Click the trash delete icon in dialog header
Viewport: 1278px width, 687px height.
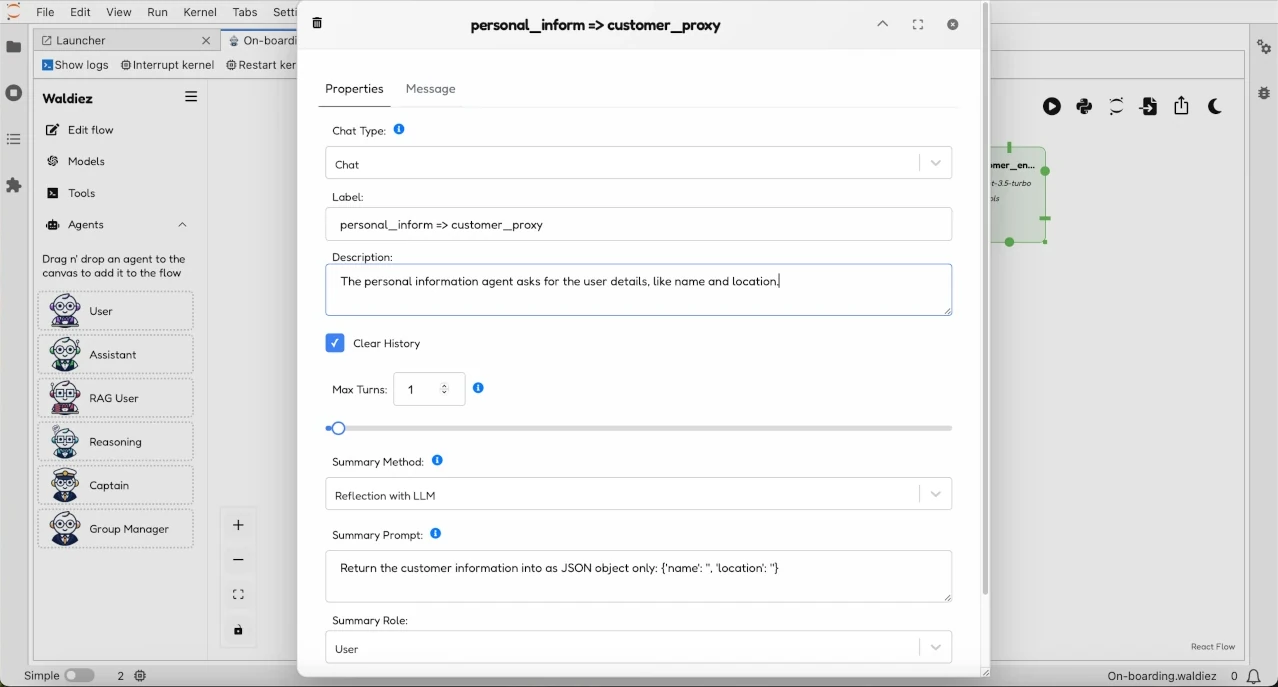[317, 23]
